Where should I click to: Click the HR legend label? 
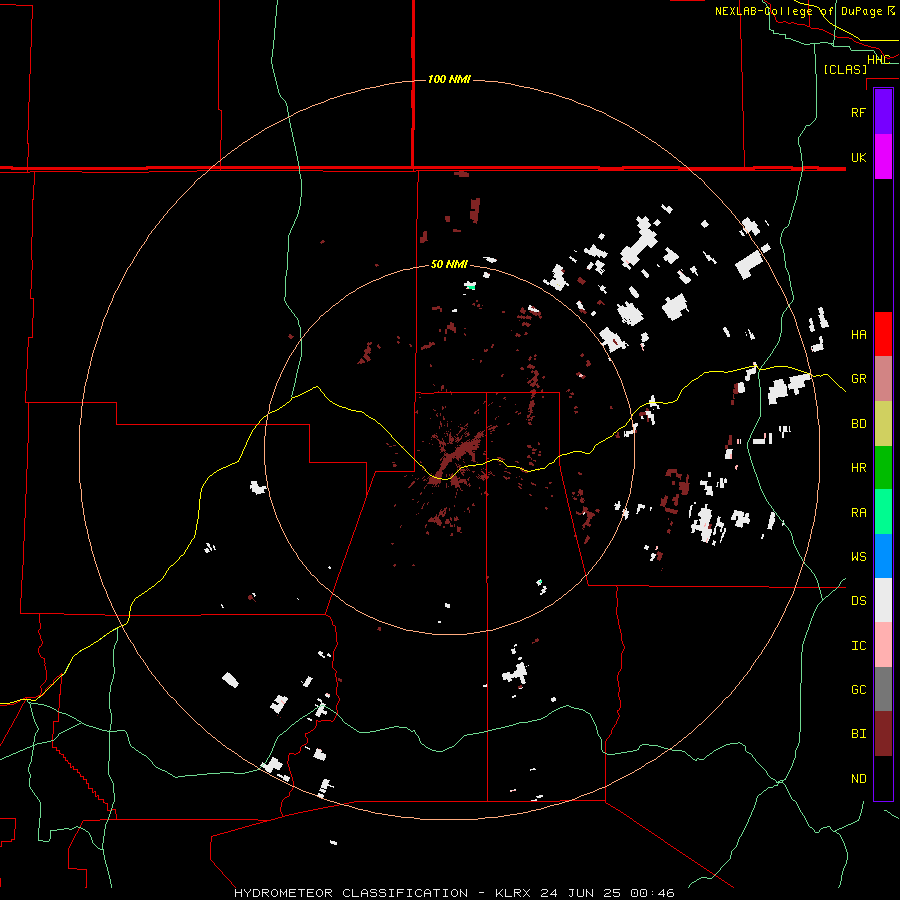[x=858, y=468]
